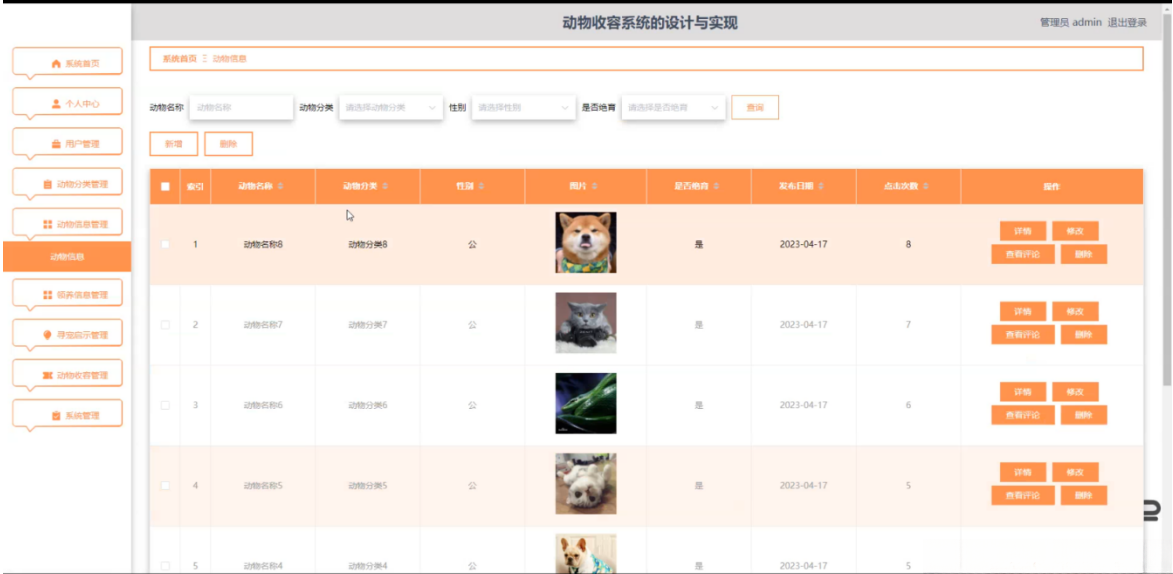Open the 是否绝育 filter dropdown
Screen dimensions: 1173x574
pyautogui.click(x=673, y=108)
